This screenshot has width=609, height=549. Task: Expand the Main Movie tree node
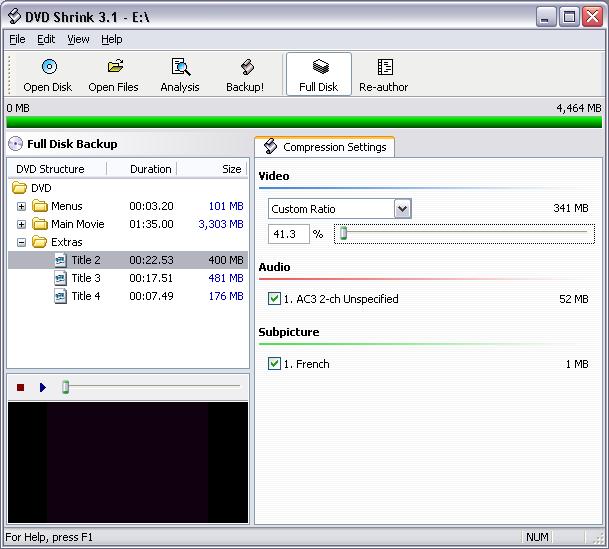coord(21,224)
